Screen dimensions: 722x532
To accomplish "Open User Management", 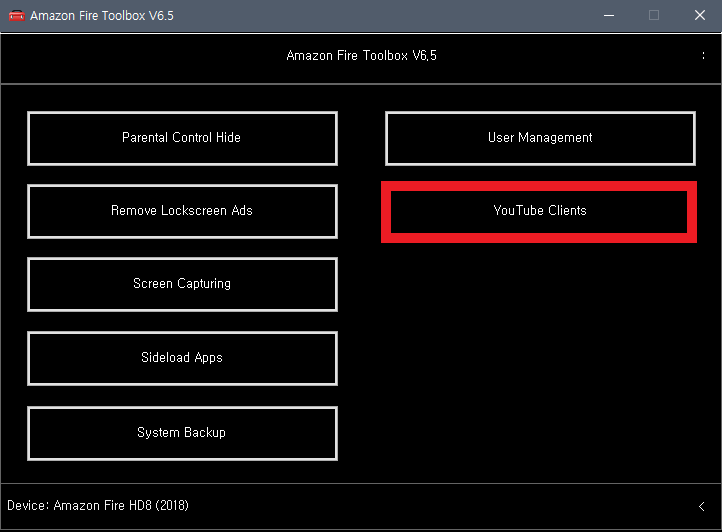I will (x=540, y=138).
